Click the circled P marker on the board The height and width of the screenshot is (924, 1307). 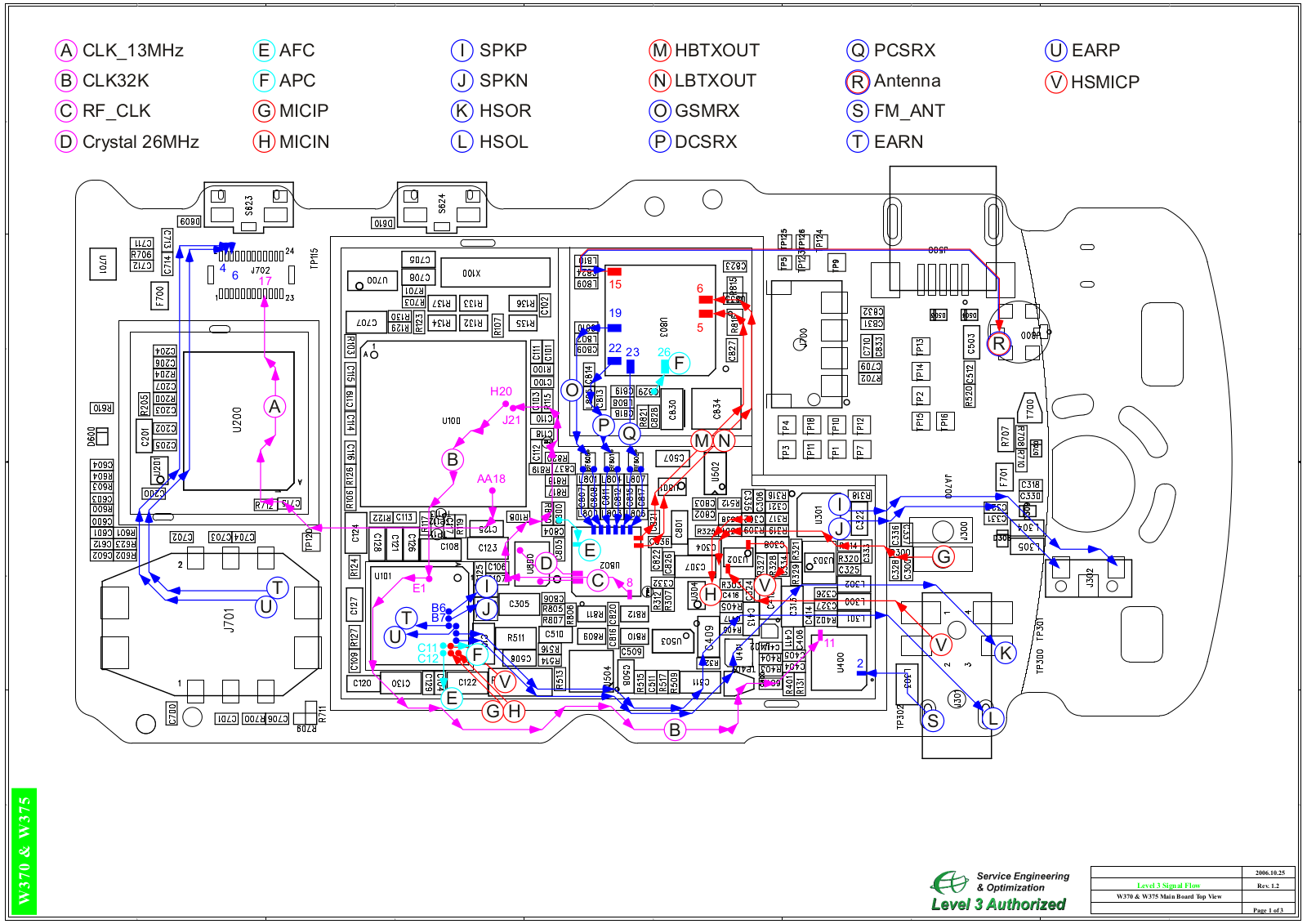pos(604,425)
